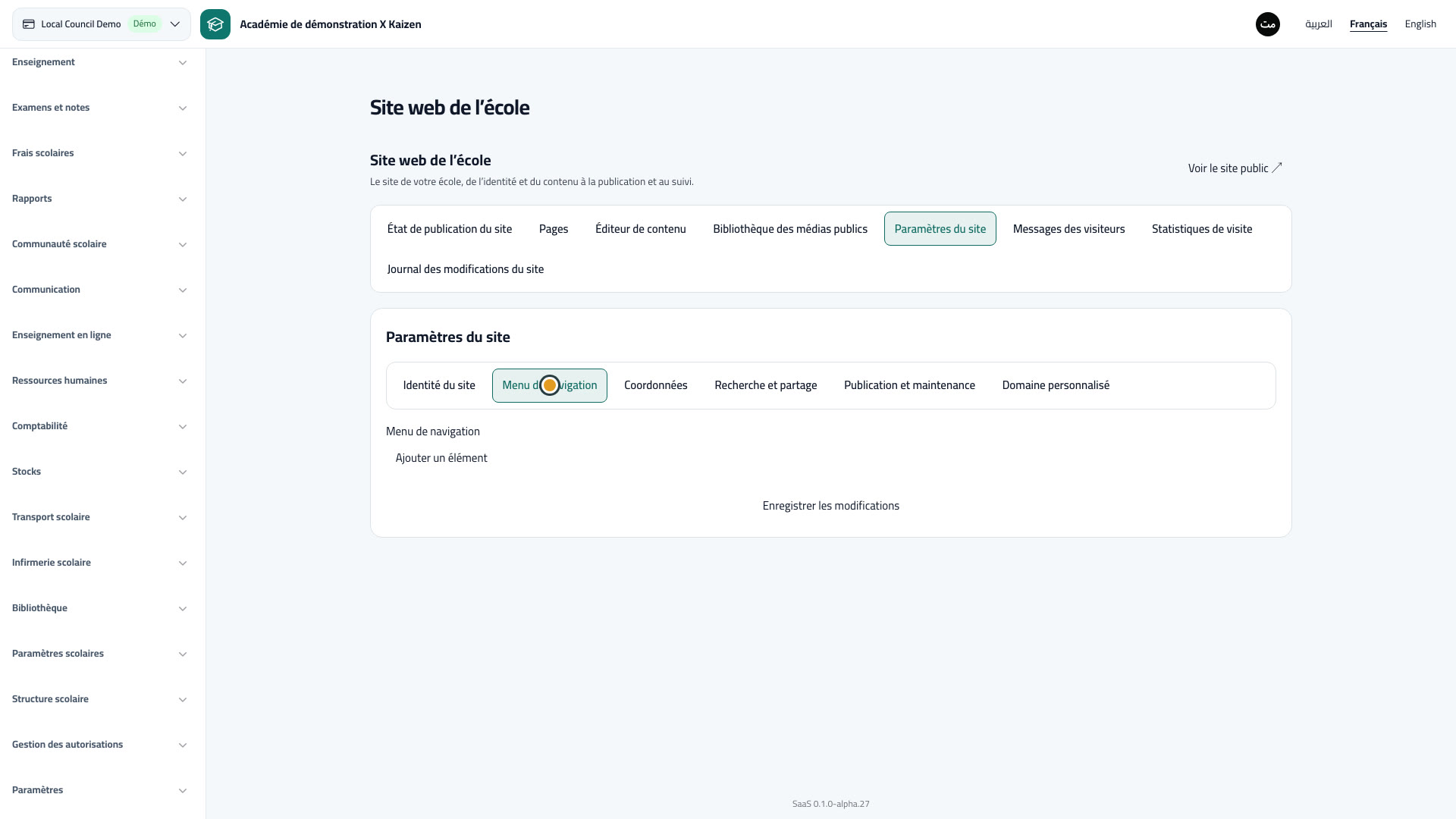Open the Éditeur de contenu tab

(x=641, y=229)
